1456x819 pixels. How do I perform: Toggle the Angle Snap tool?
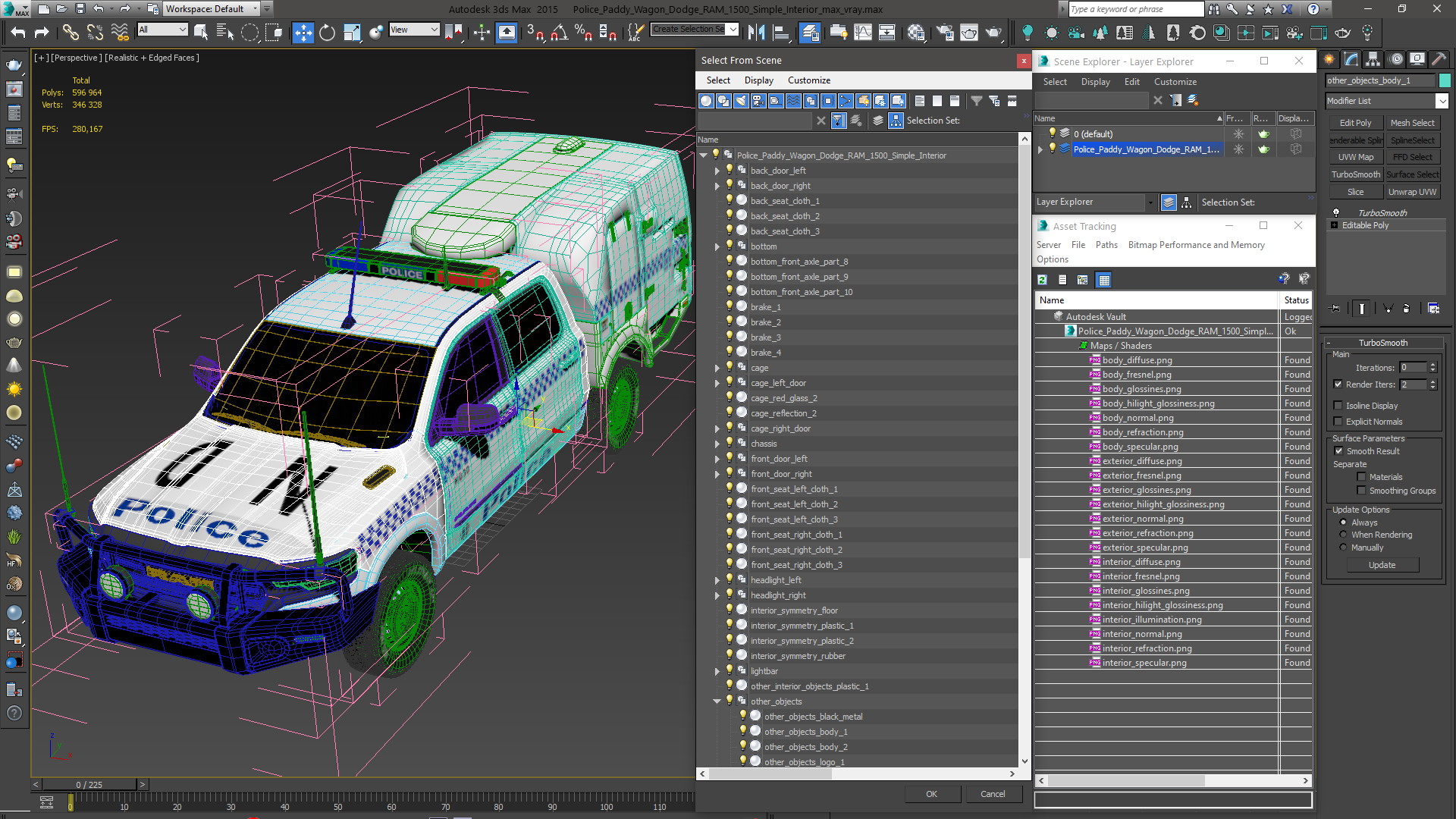(x=559, y=32)
